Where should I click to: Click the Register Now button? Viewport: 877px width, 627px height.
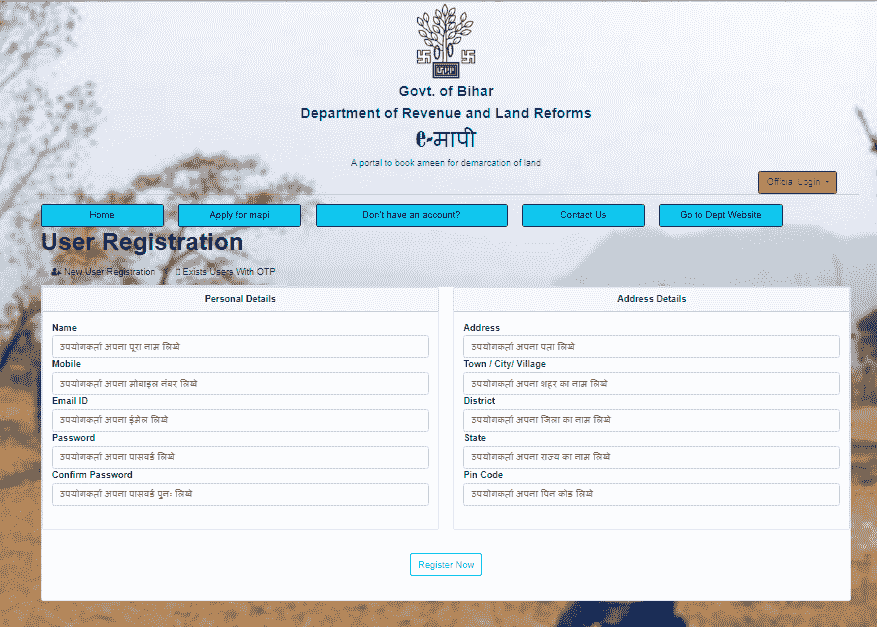pyautogui.click(x=446, y=564)
